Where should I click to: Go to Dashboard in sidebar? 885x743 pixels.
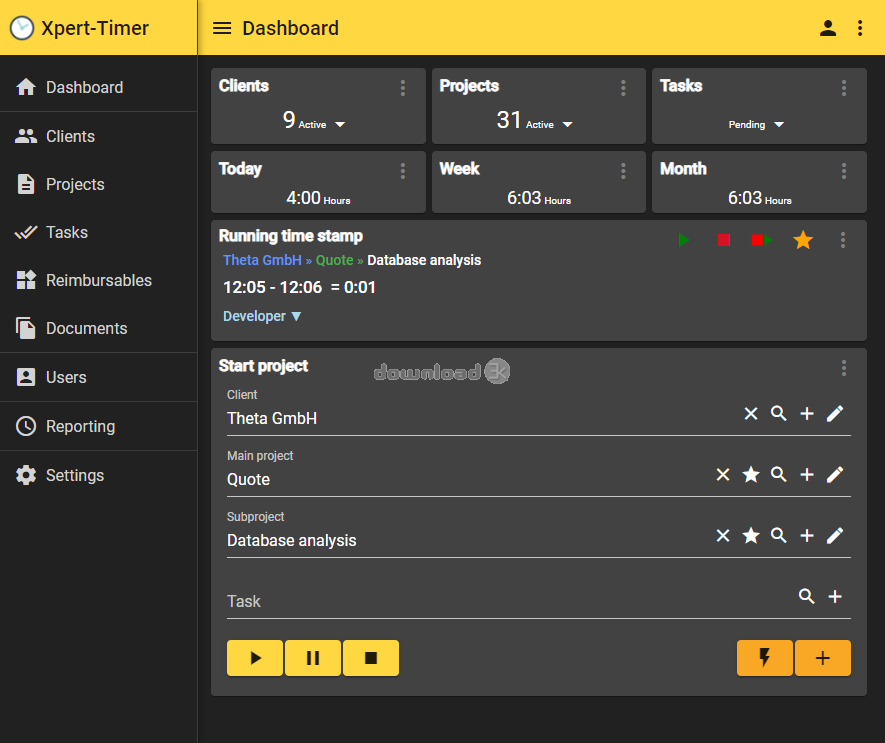(99, 88)
